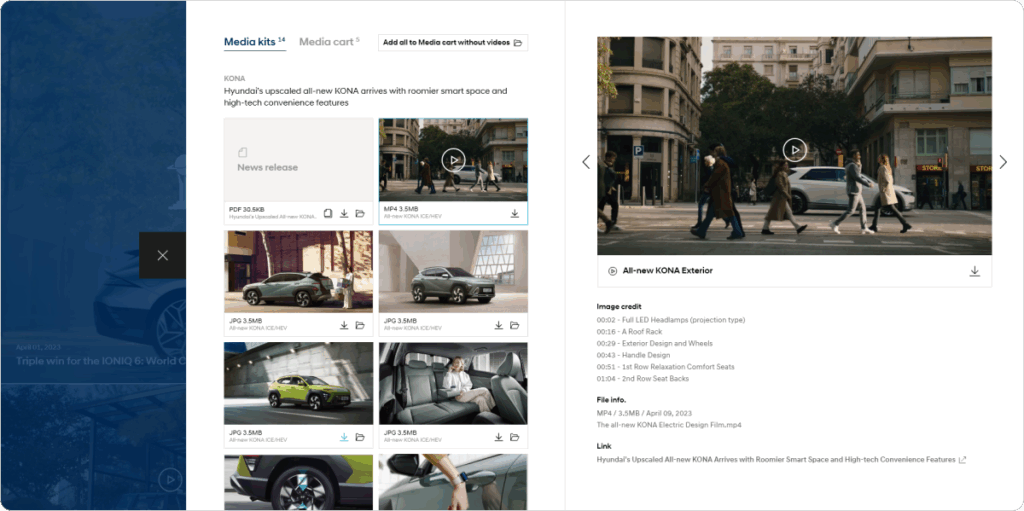Click background article Triple win for the IONIQ 6
The height and width of the screenshot is (511, 1024).
click(x=101, y=360)
